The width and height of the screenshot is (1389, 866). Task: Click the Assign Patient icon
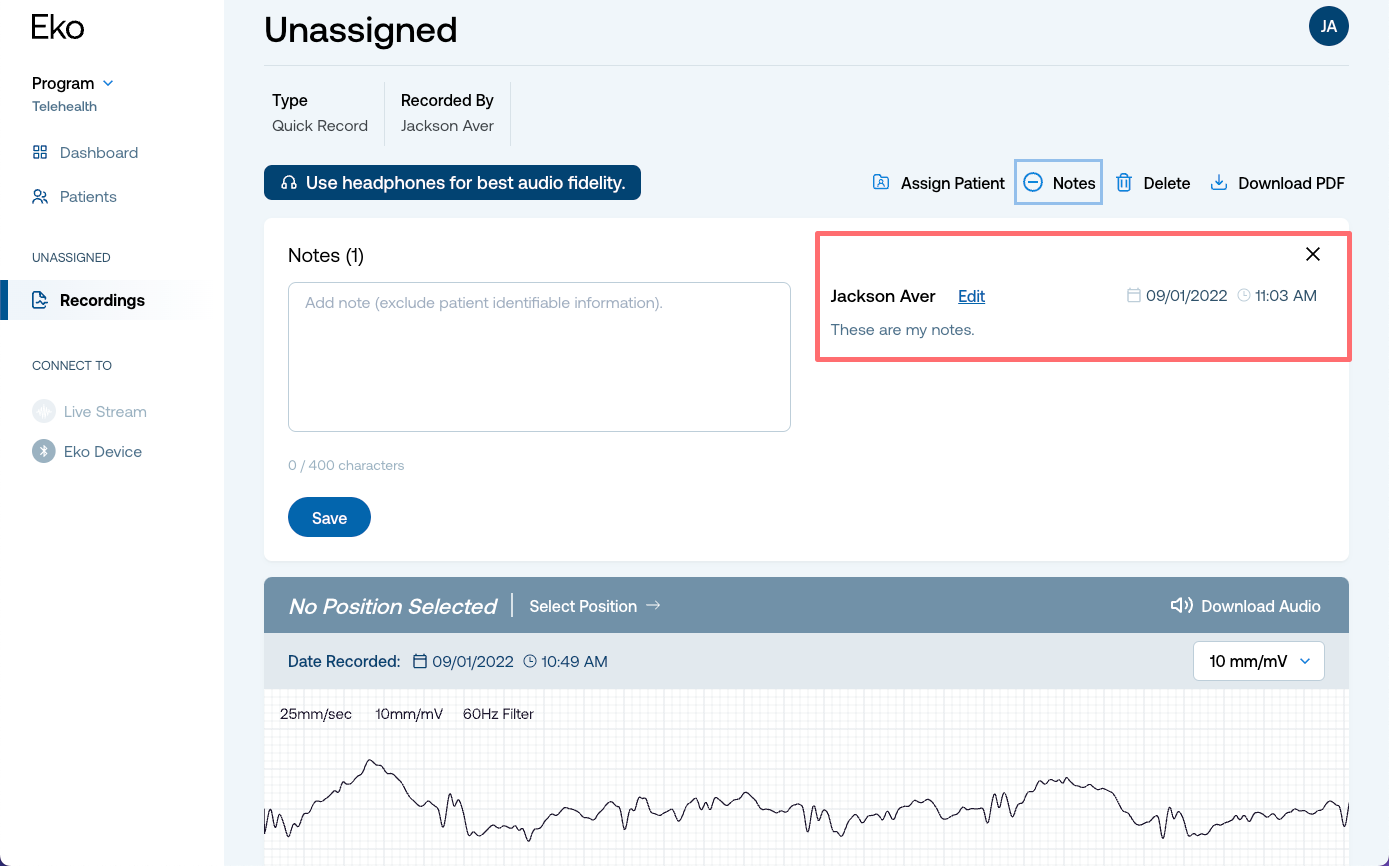[x=881, y=182]
